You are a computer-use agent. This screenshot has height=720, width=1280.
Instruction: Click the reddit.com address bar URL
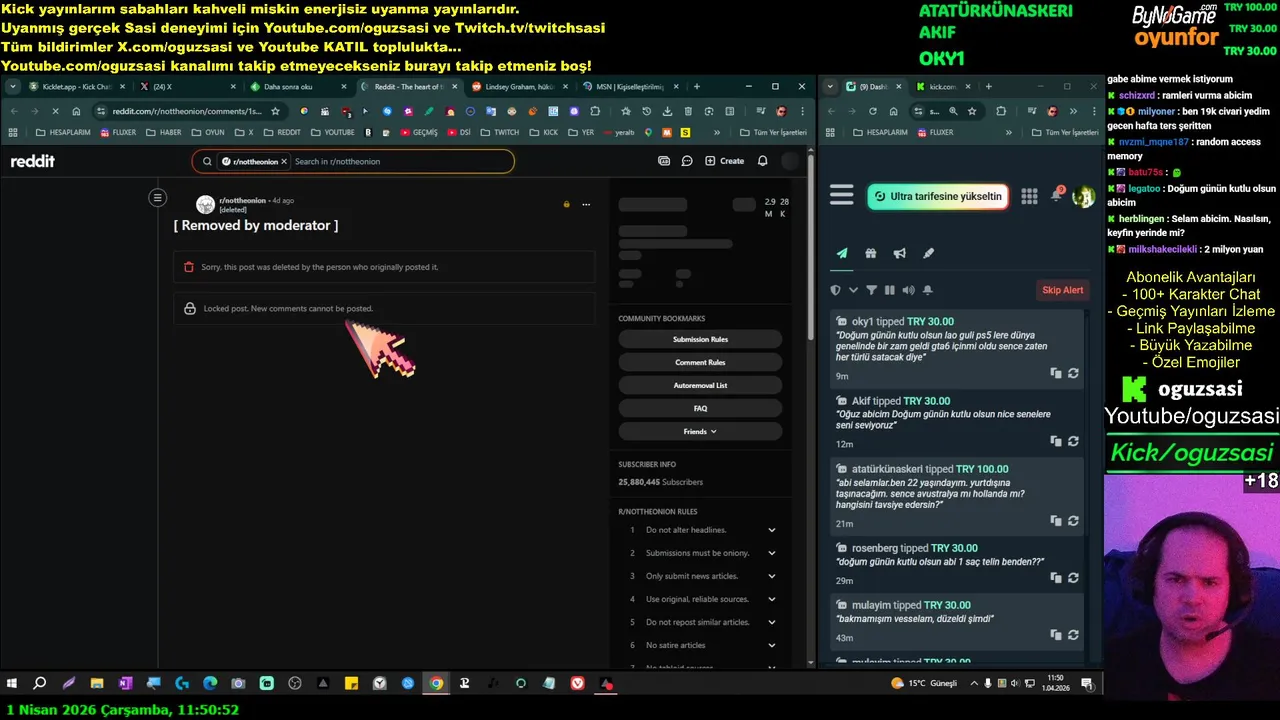pyautogui.click(x=186, y=111)
